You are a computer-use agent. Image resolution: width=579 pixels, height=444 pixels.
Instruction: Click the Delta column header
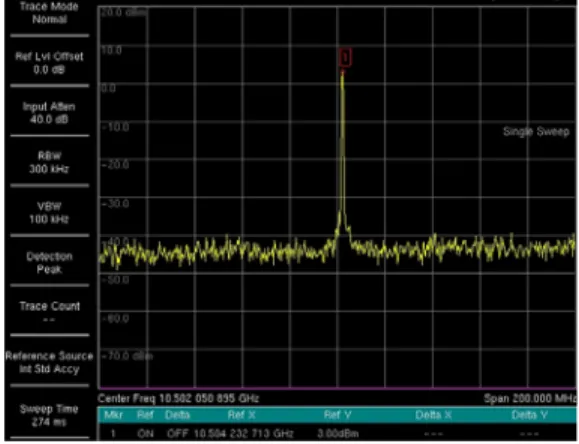point(178,415)
